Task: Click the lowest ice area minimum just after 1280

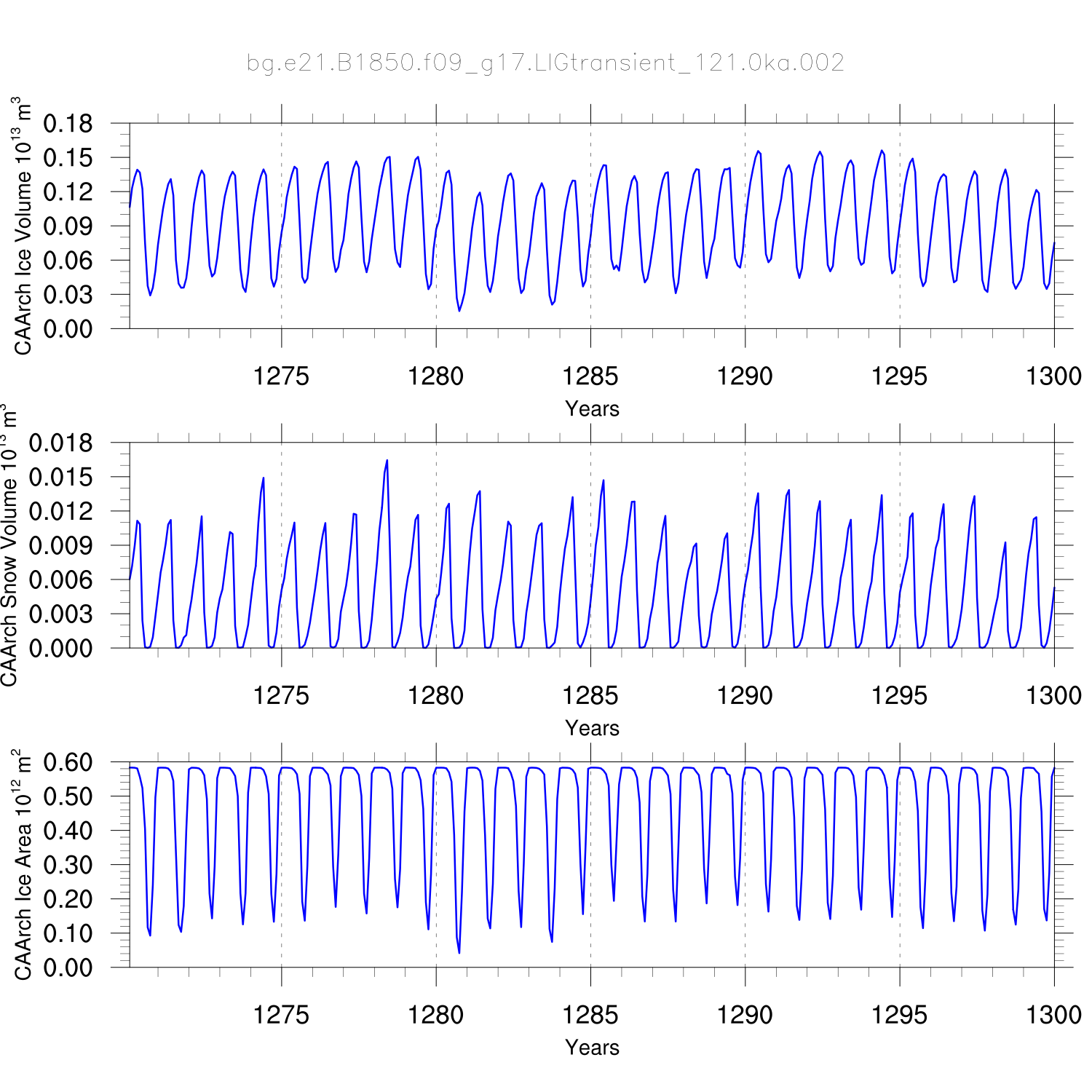Action: [x=459, y=952]
